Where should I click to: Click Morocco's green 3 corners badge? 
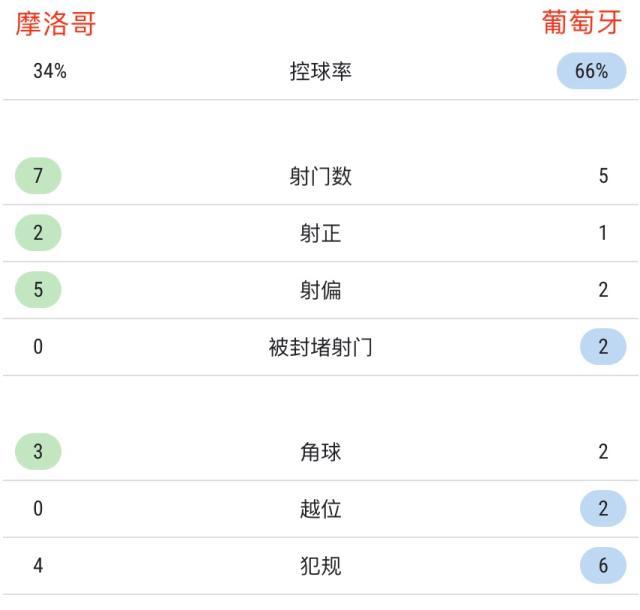point(38,452)
